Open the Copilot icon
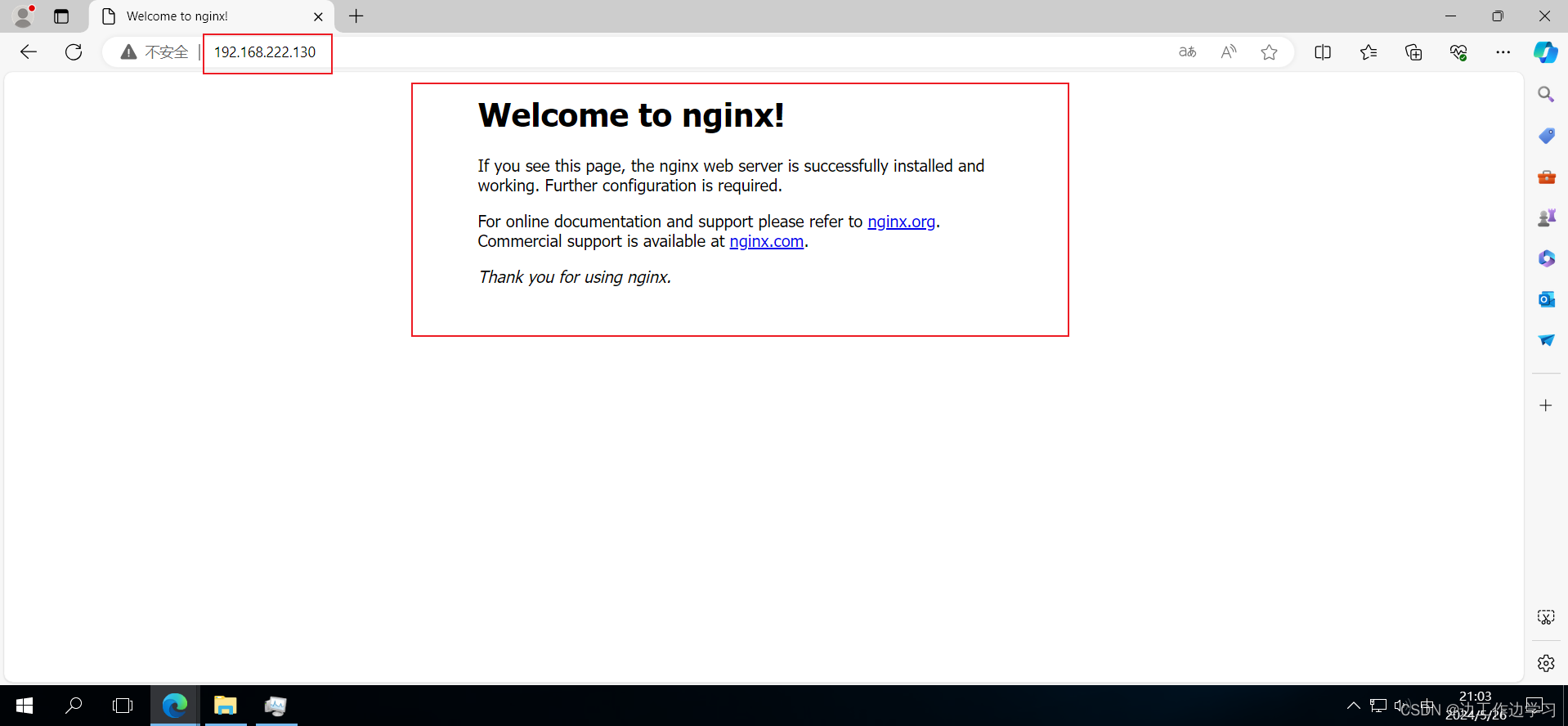 tap(1545, 52)
